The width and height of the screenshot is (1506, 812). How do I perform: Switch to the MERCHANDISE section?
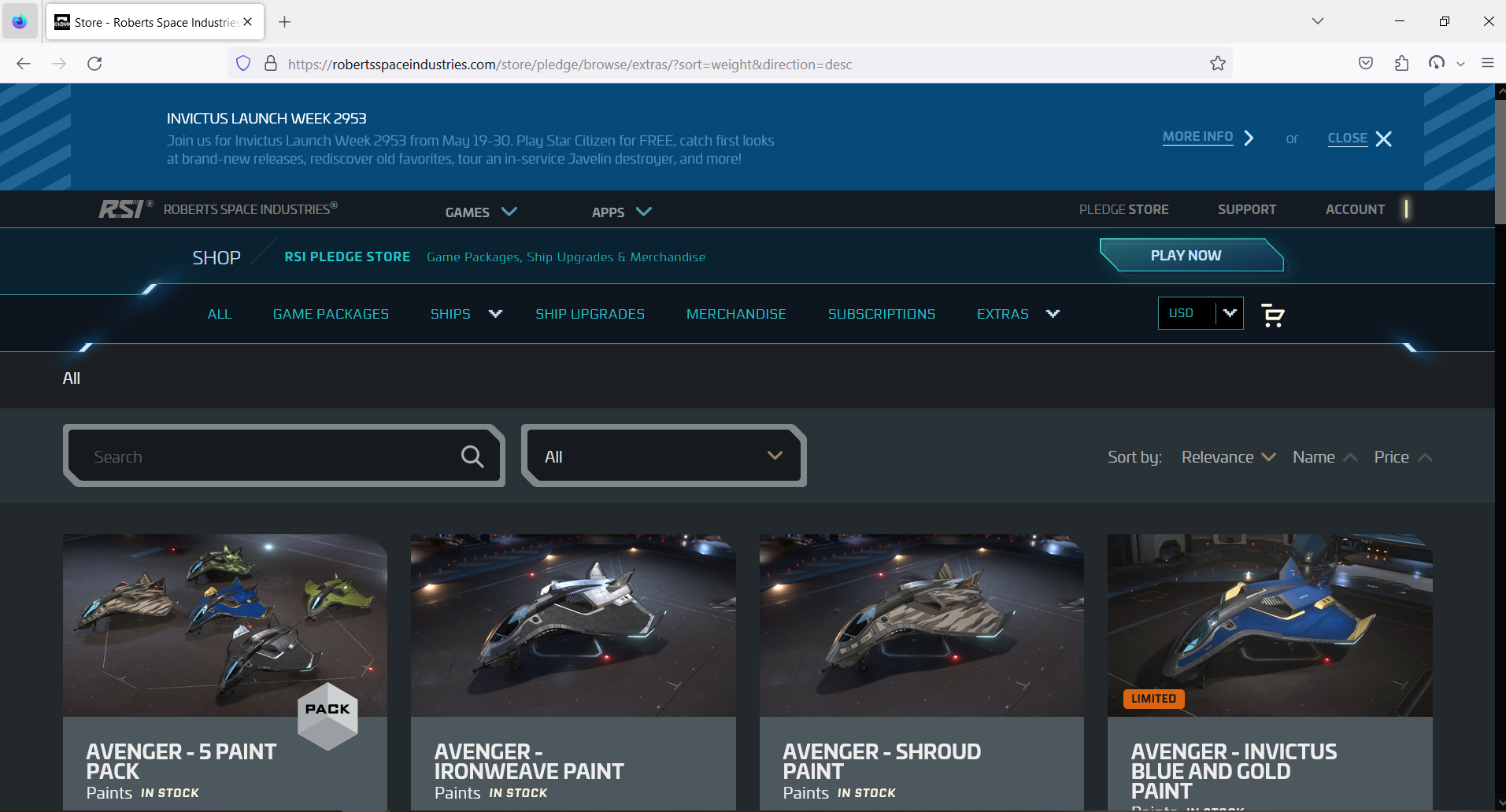735,313
